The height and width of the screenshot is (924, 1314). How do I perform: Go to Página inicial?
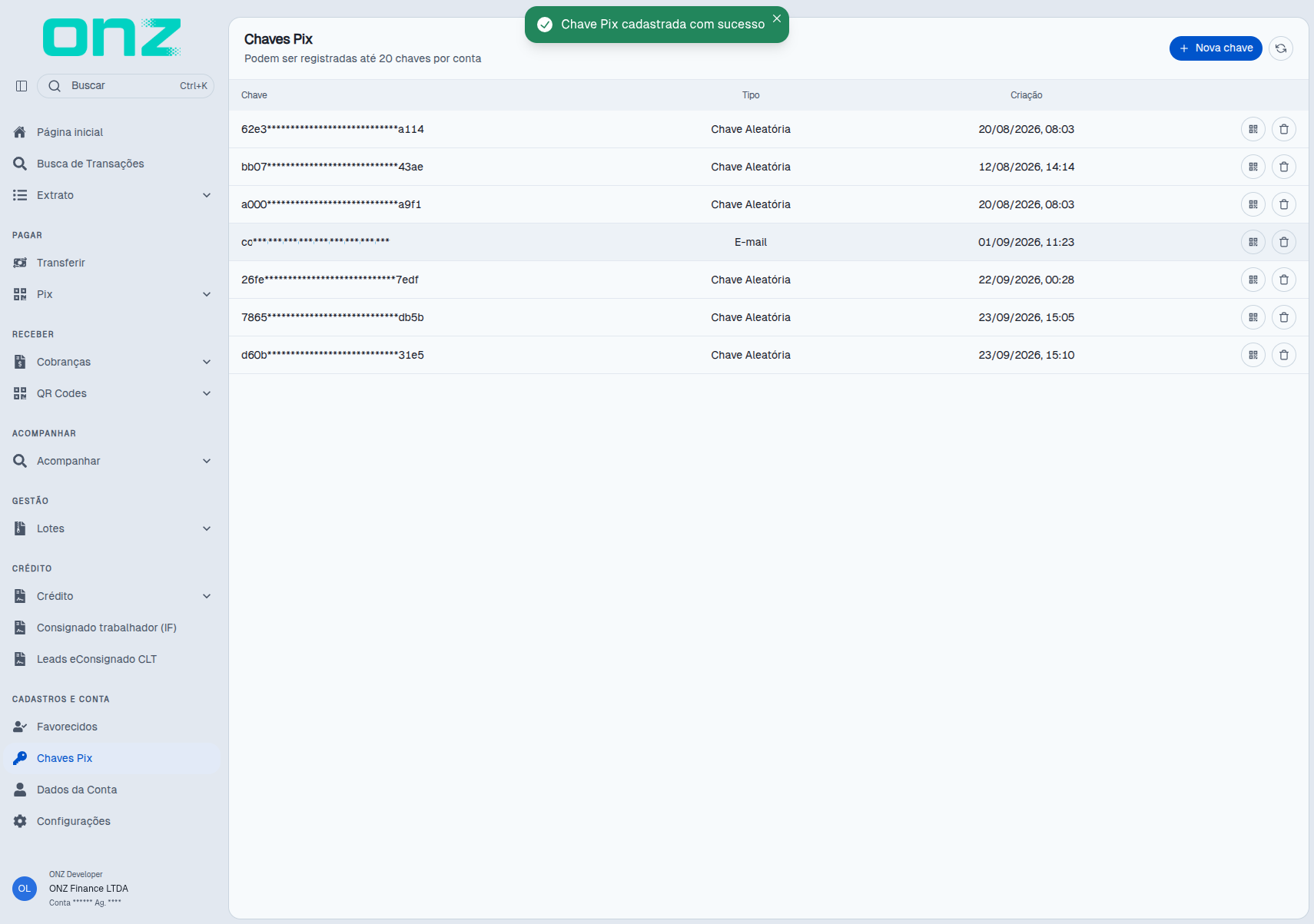pyautogui.click(x=112, y=132)
